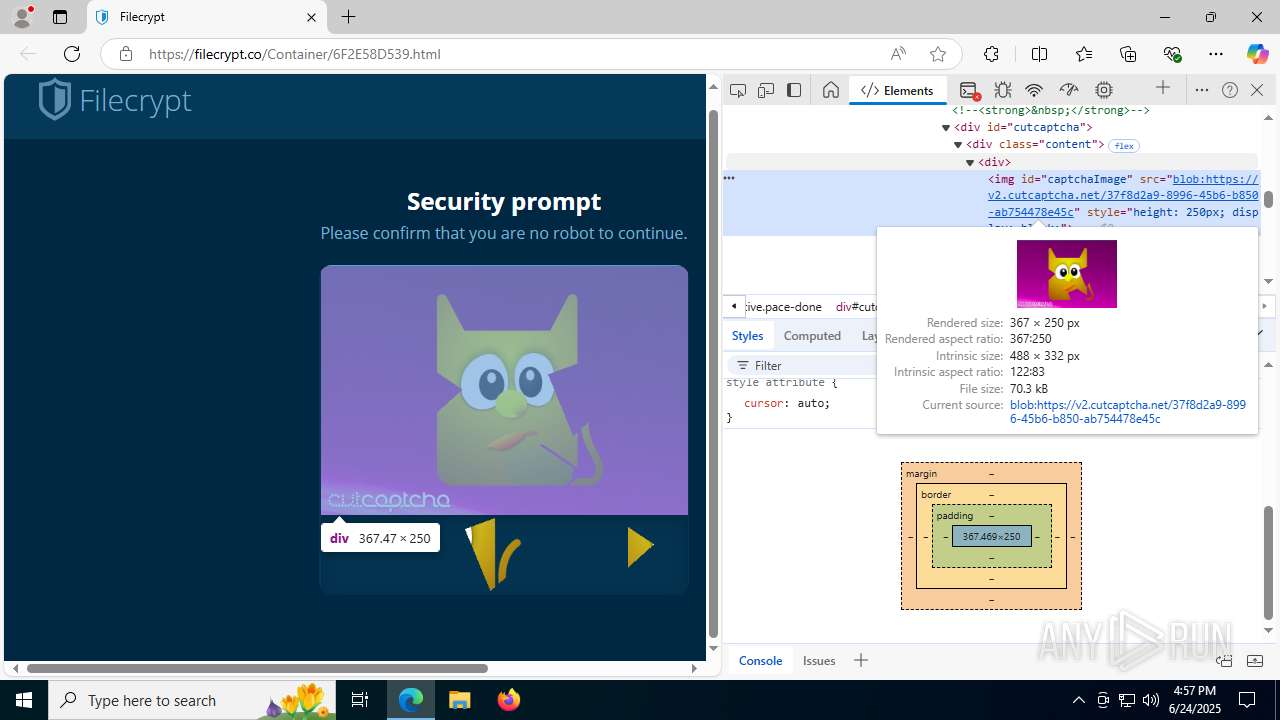Activate the inspect element picker tool
Viewport: 1280px width, 720px height.
tap(738, 90)
